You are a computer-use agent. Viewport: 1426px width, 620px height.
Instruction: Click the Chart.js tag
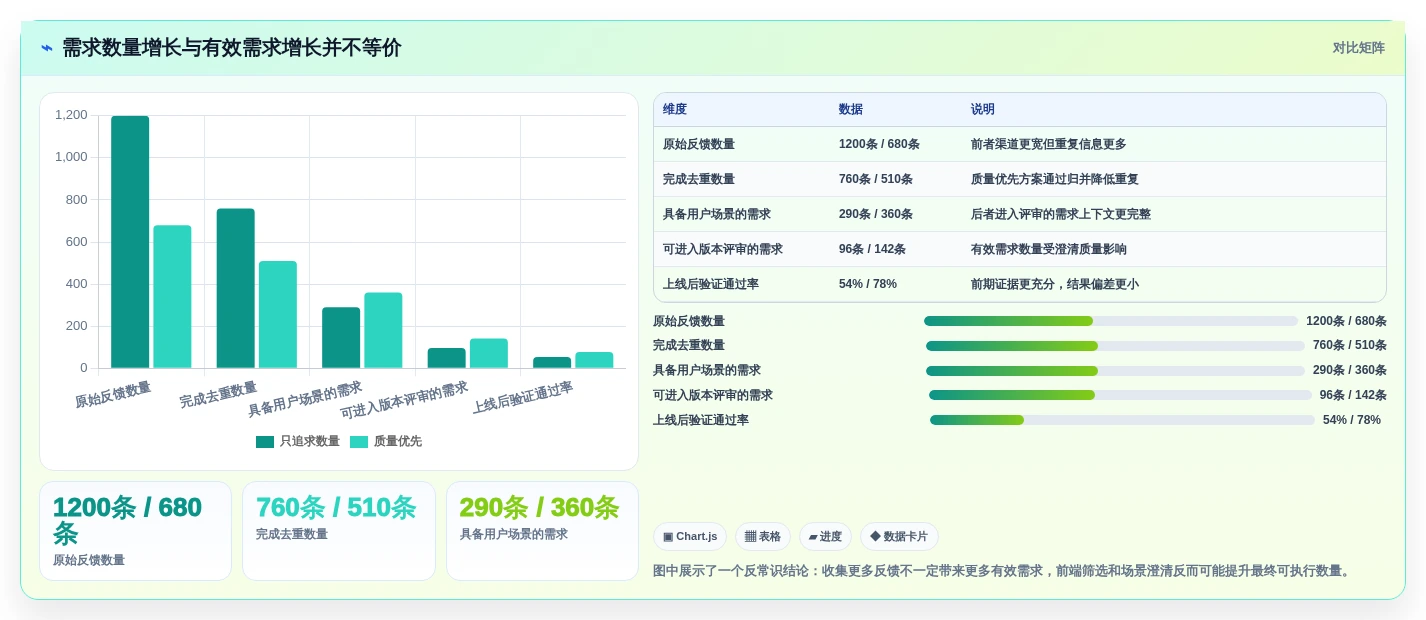690,537
